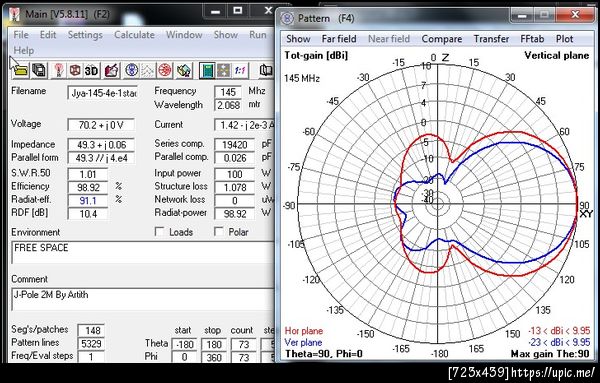Open the Run menu

(258, 35)
